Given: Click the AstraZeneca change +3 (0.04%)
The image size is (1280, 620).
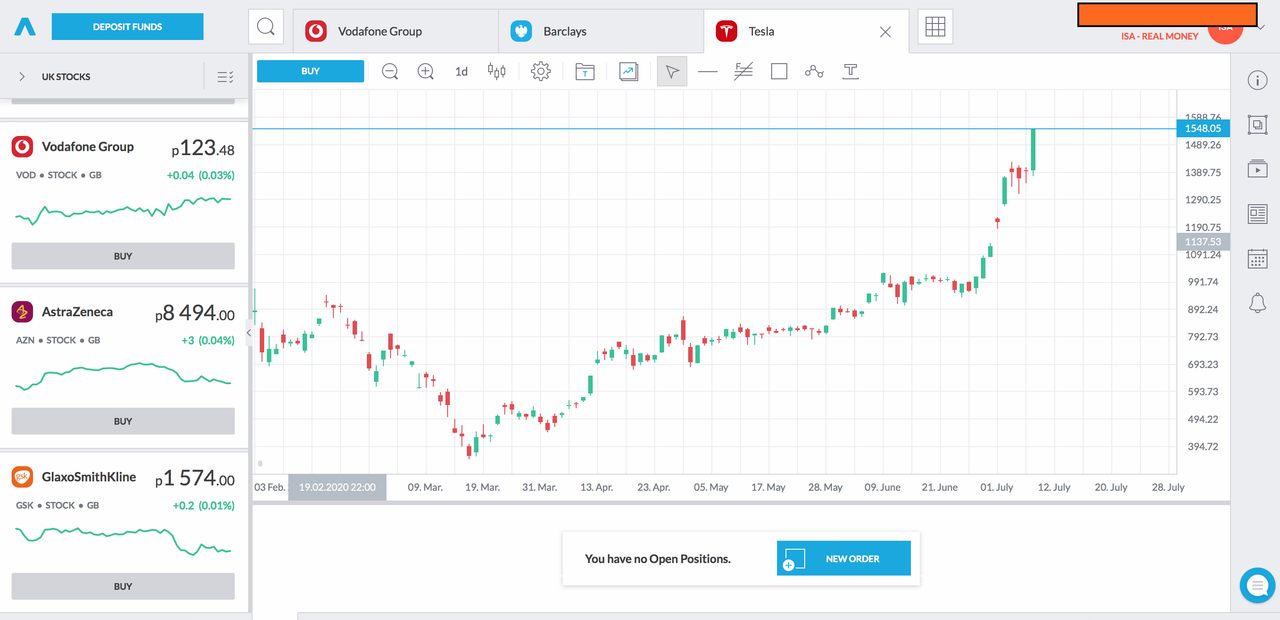Looking at the screenshot, I should click(x=207, y=340).
